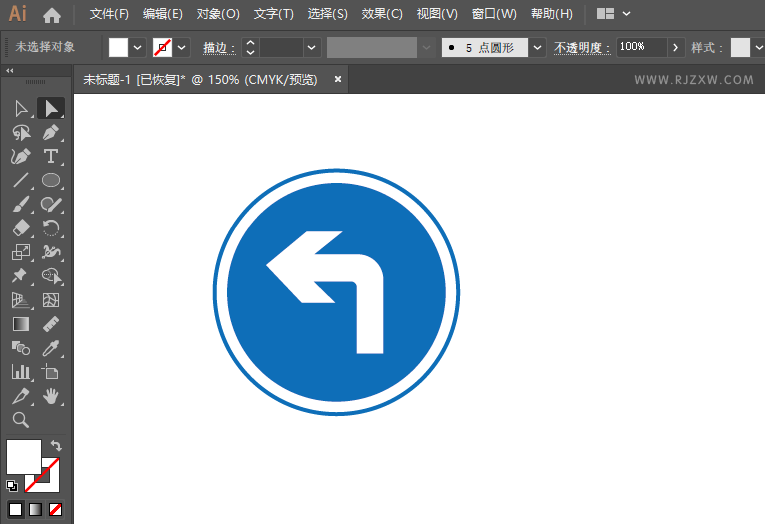Switch paint mode to Gradient
The width and height of the screenshot is (765, 524).
click(36, 509)
